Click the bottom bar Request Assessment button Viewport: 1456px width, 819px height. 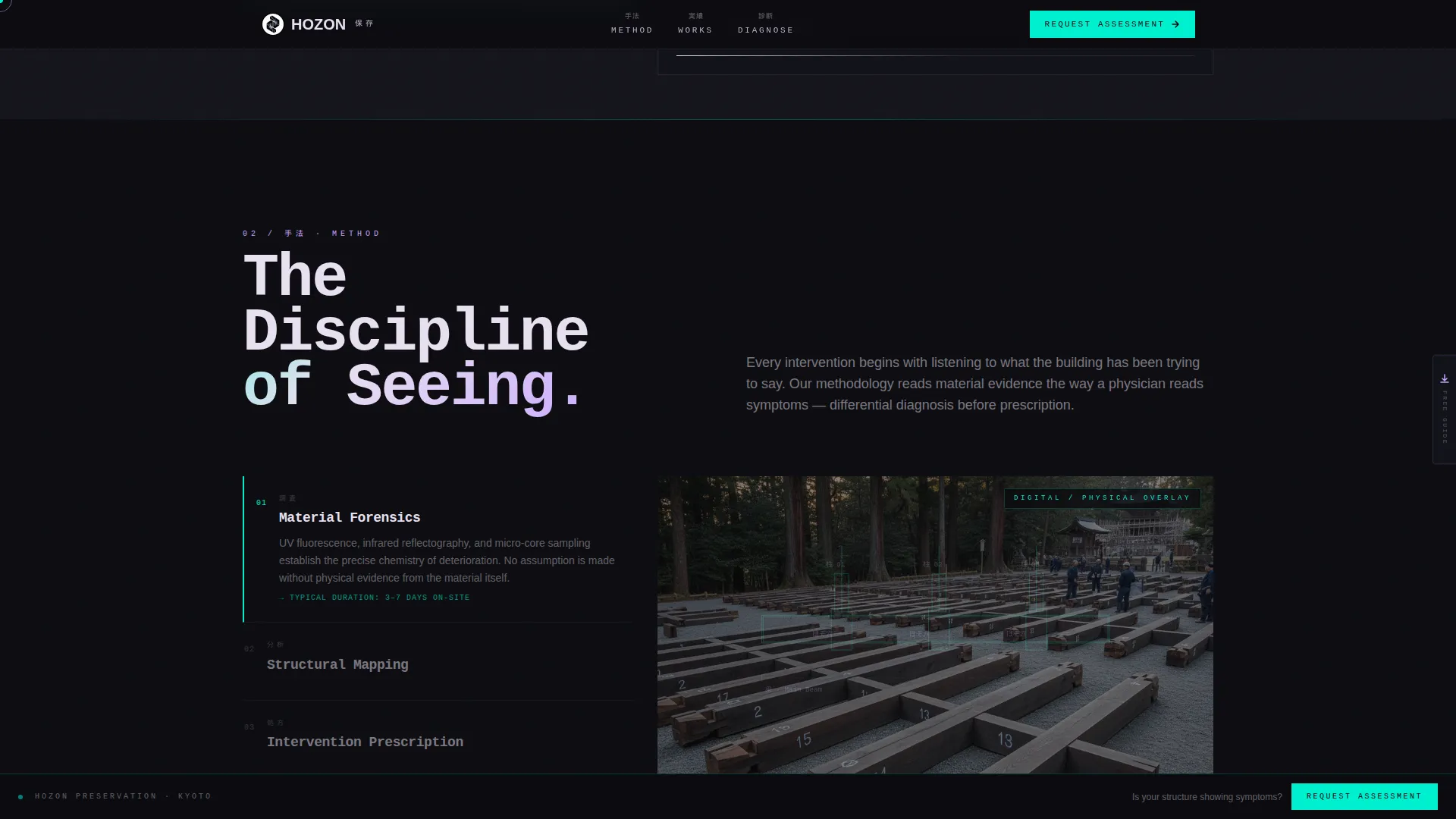click(x=1364, y=796)
